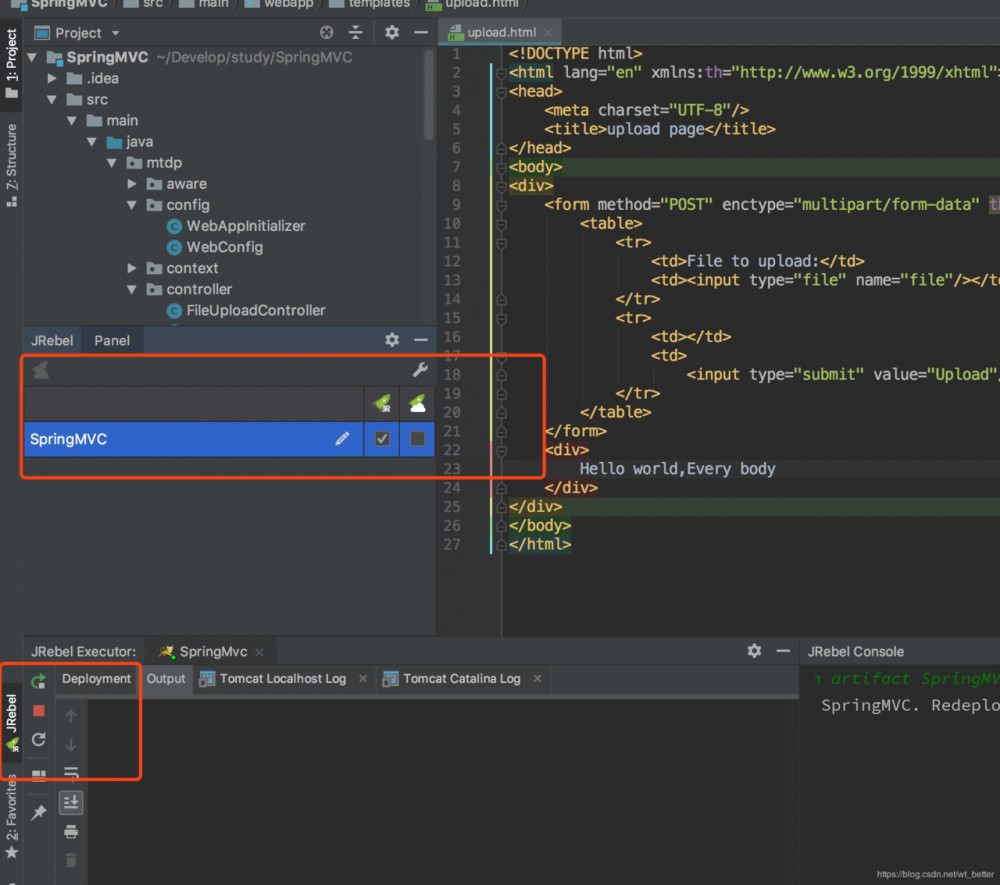Open the Project view dropdown
Screen dimensions: 1000x885
(88, 33)
